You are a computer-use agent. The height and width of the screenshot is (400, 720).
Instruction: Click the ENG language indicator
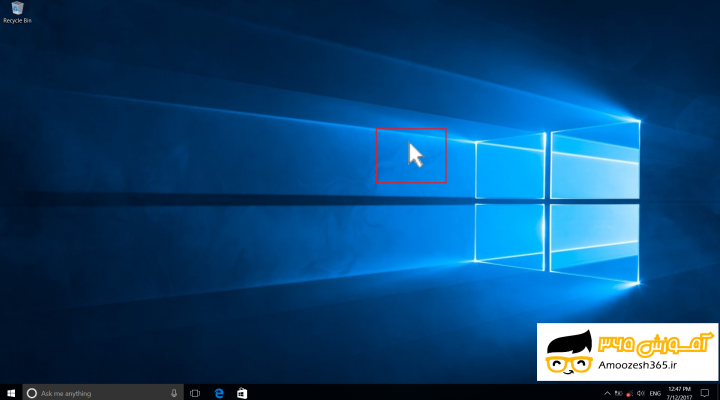[655, 394]
